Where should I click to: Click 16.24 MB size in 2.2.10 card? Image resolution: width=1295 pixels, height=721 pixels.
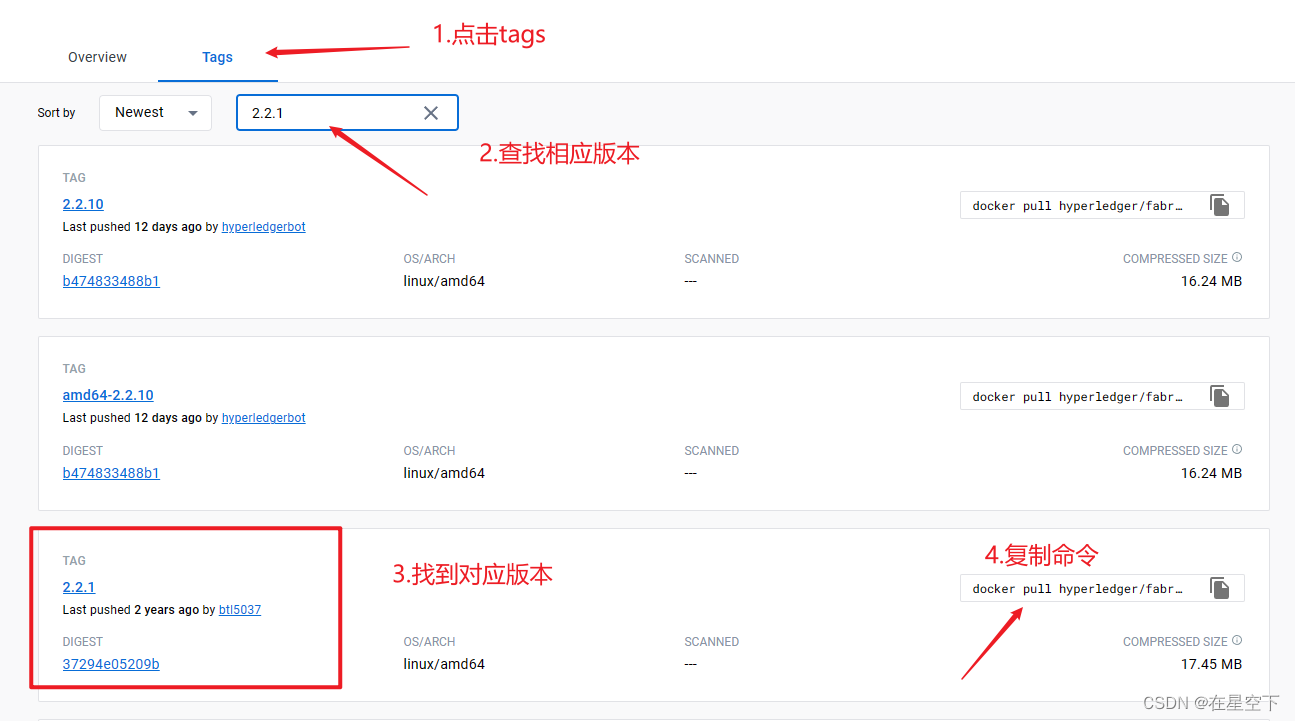pyautogui.click(x=1211, y=281)
